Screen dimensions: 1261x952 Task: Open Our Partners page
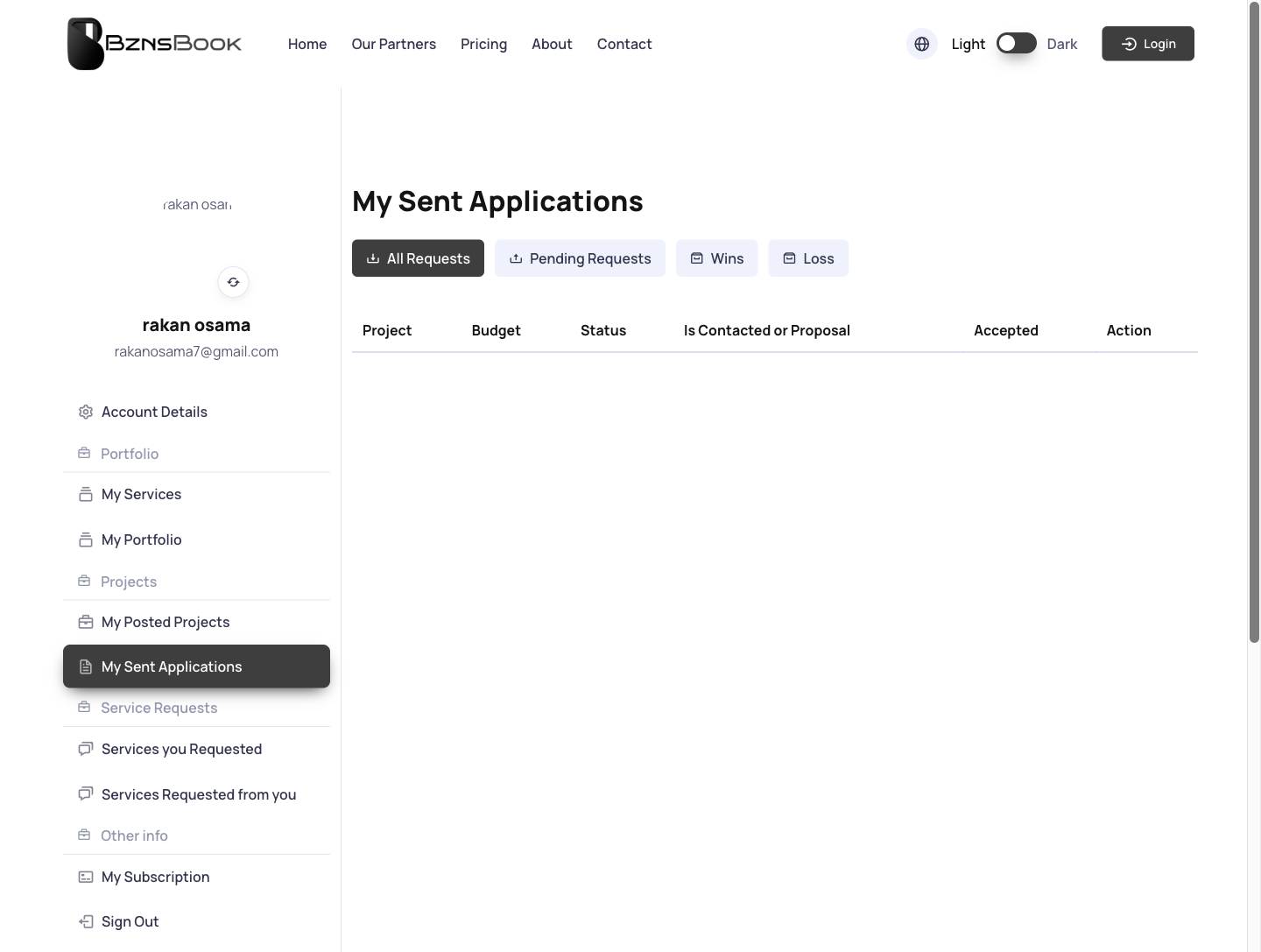click(394, 44)
